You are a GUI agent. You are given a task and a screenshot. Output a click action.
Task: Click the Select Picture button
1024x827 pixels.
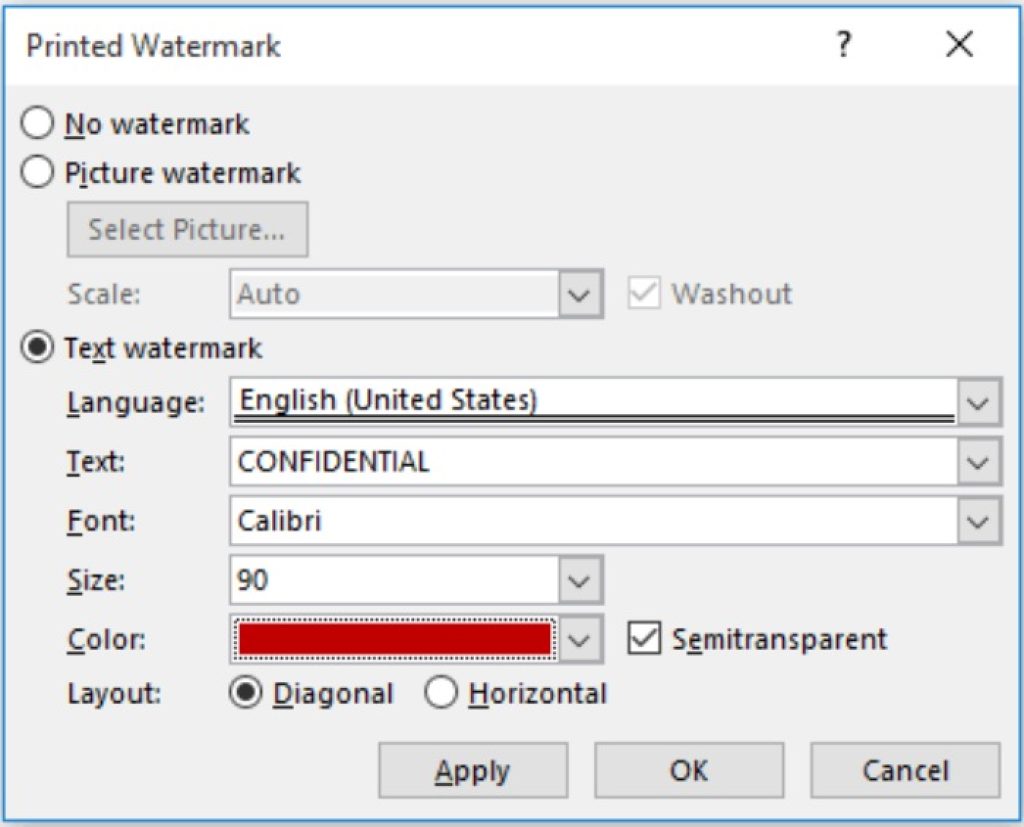pos(187,228)
